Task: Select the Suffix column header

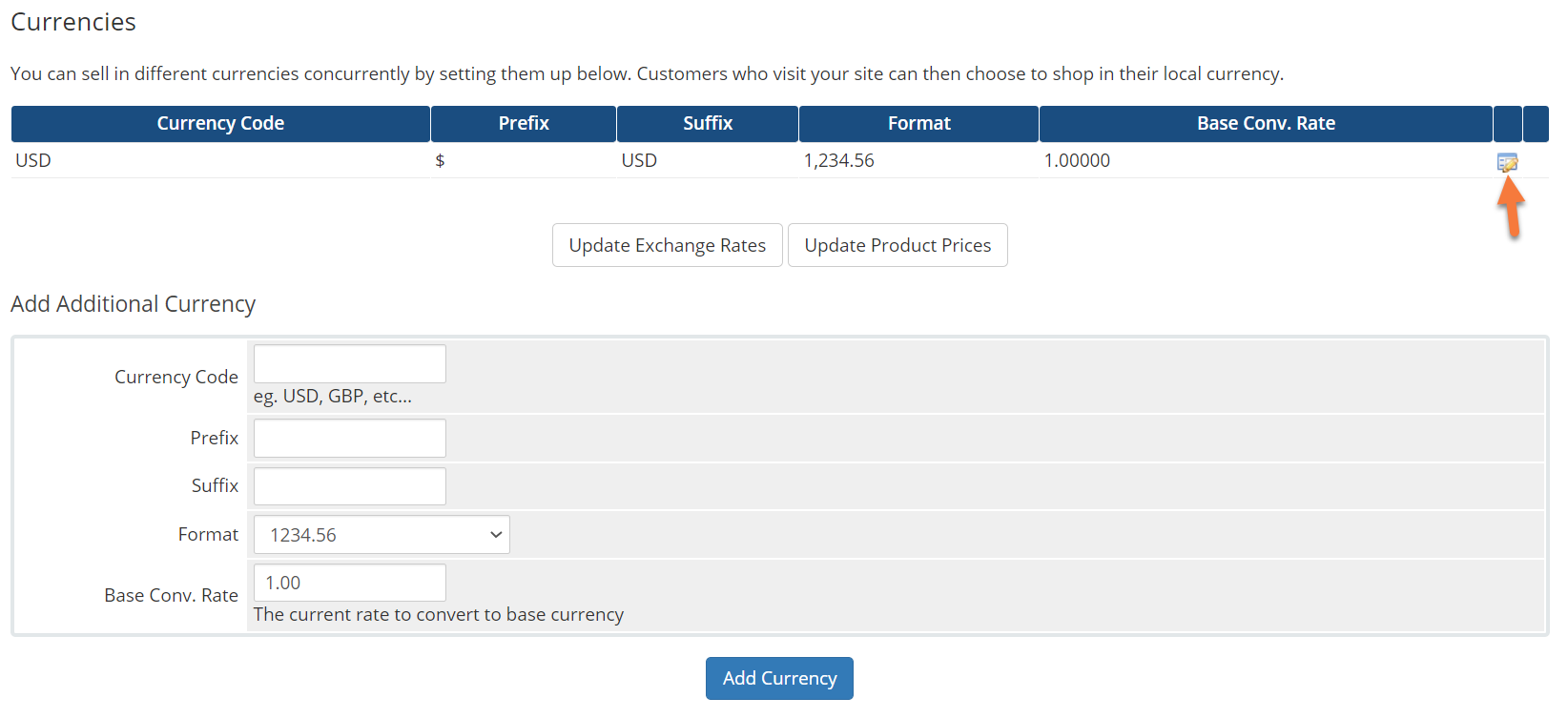Action: 708,124
